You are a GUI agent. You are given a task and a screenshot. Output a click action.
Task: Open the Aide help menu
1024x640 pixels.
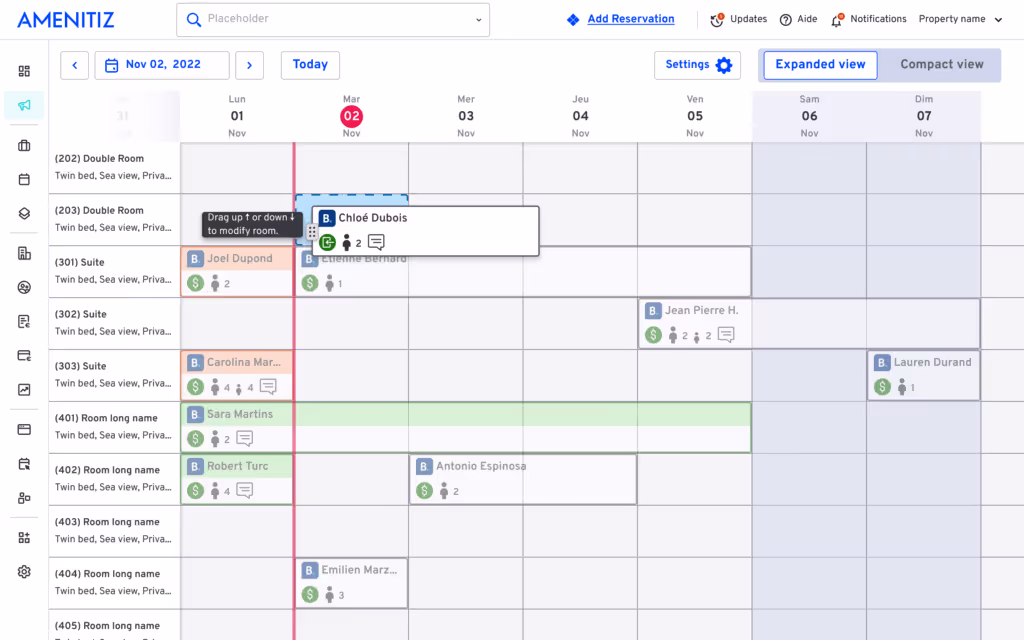click(799, 19)
